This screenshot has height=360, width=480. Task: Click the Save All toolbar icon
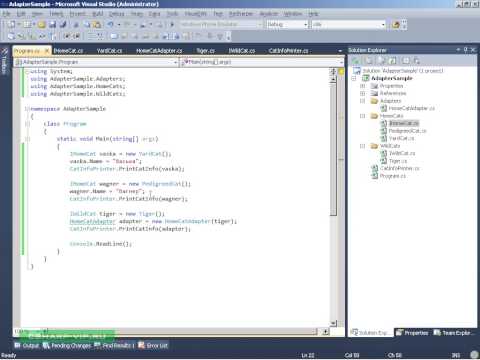[63, 25]
